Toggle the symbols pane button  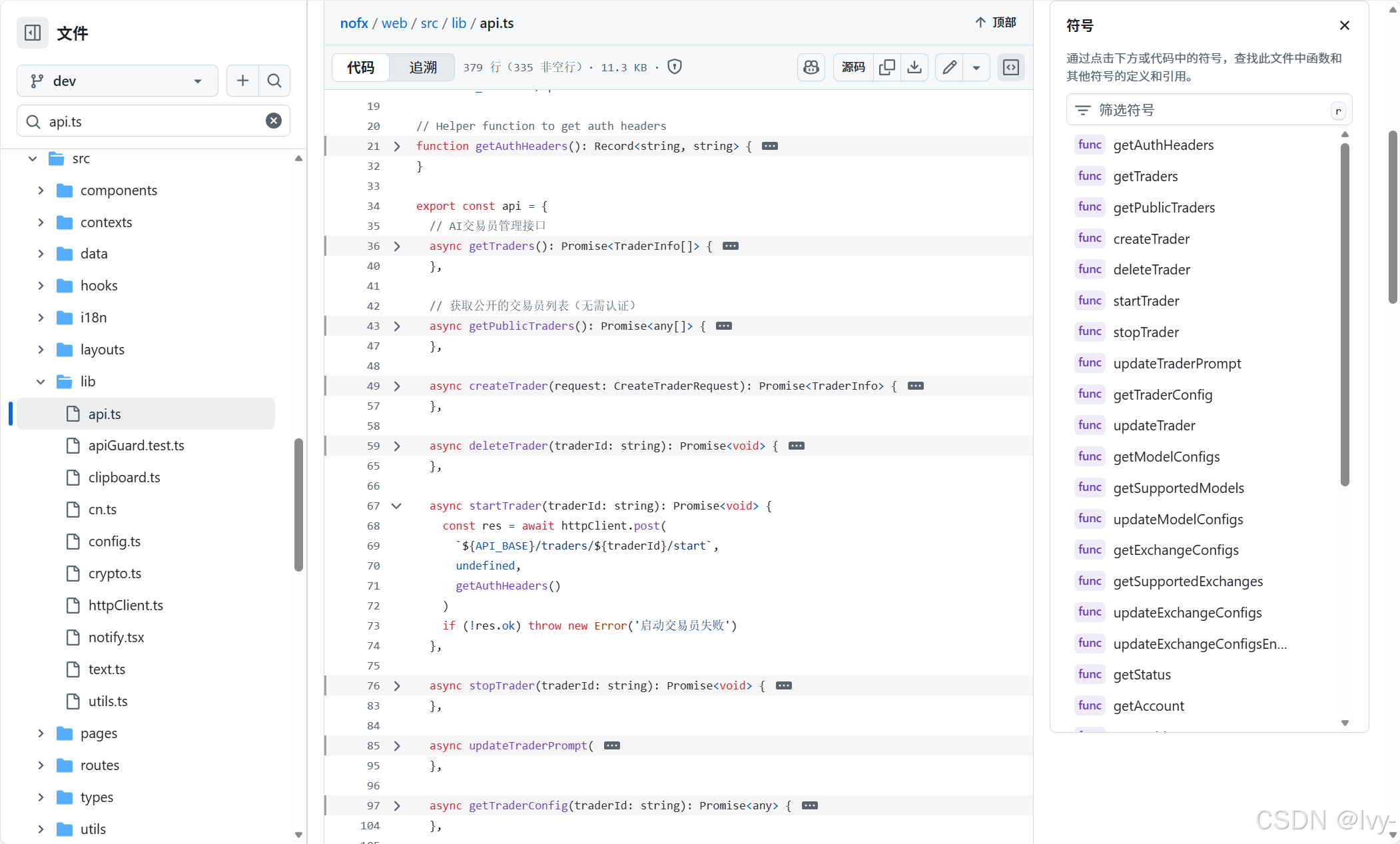(x=1010, y=67)
